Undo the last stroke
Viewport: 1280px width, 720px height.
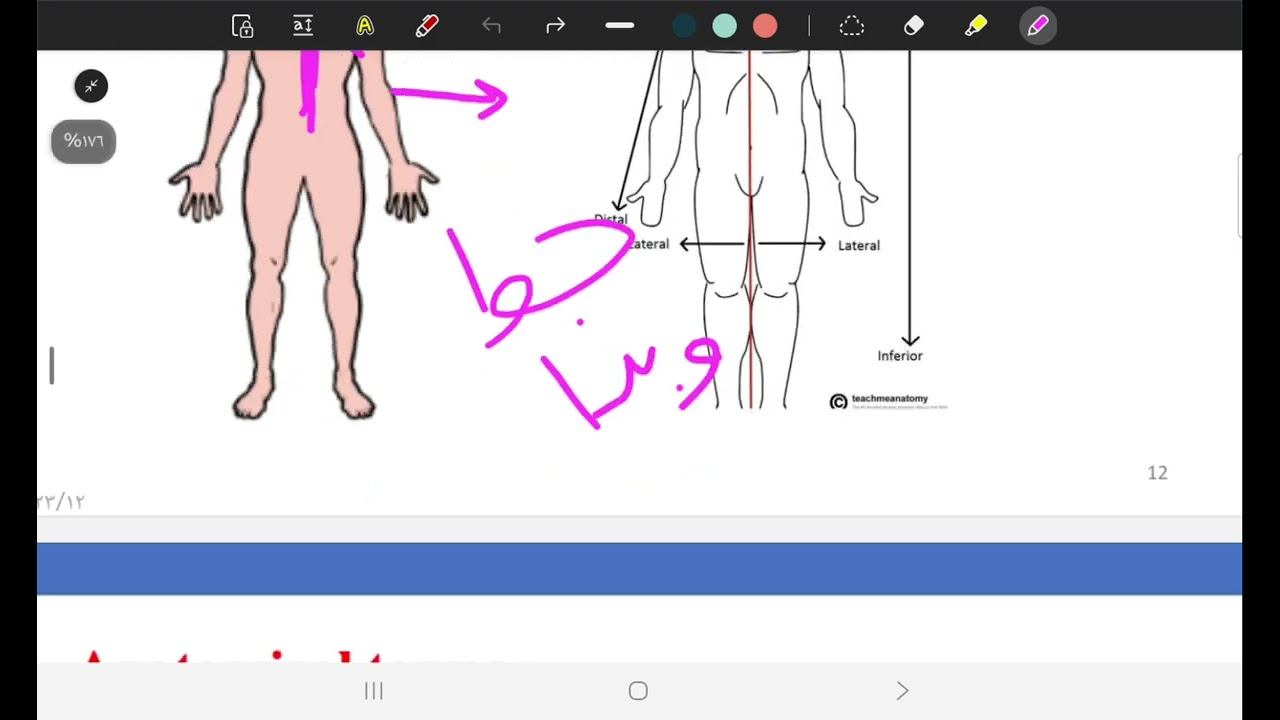491,26
